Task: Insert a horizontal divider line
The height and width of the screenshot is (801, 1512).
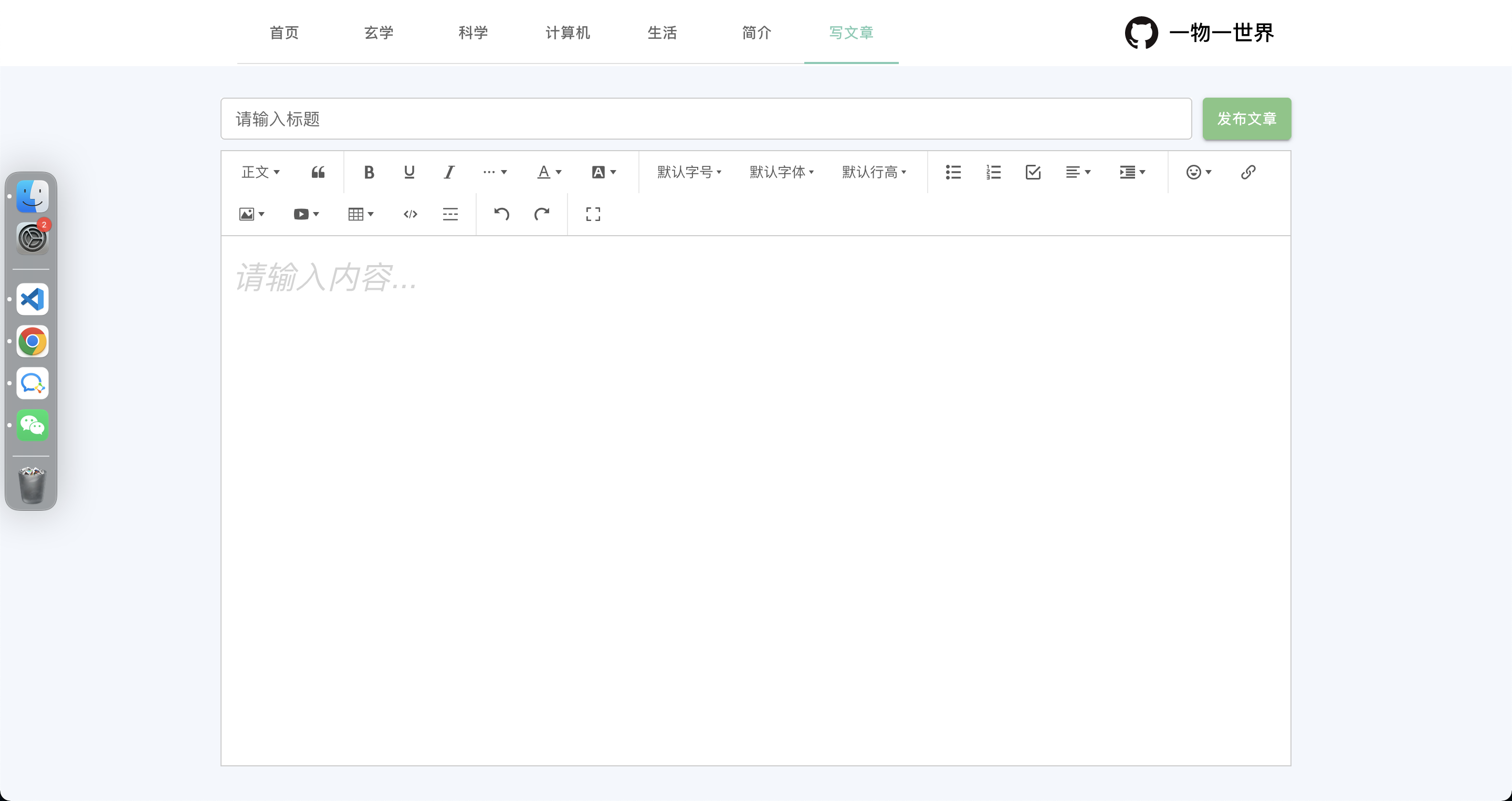Action: pyautogui.click(x=450, y=214)
